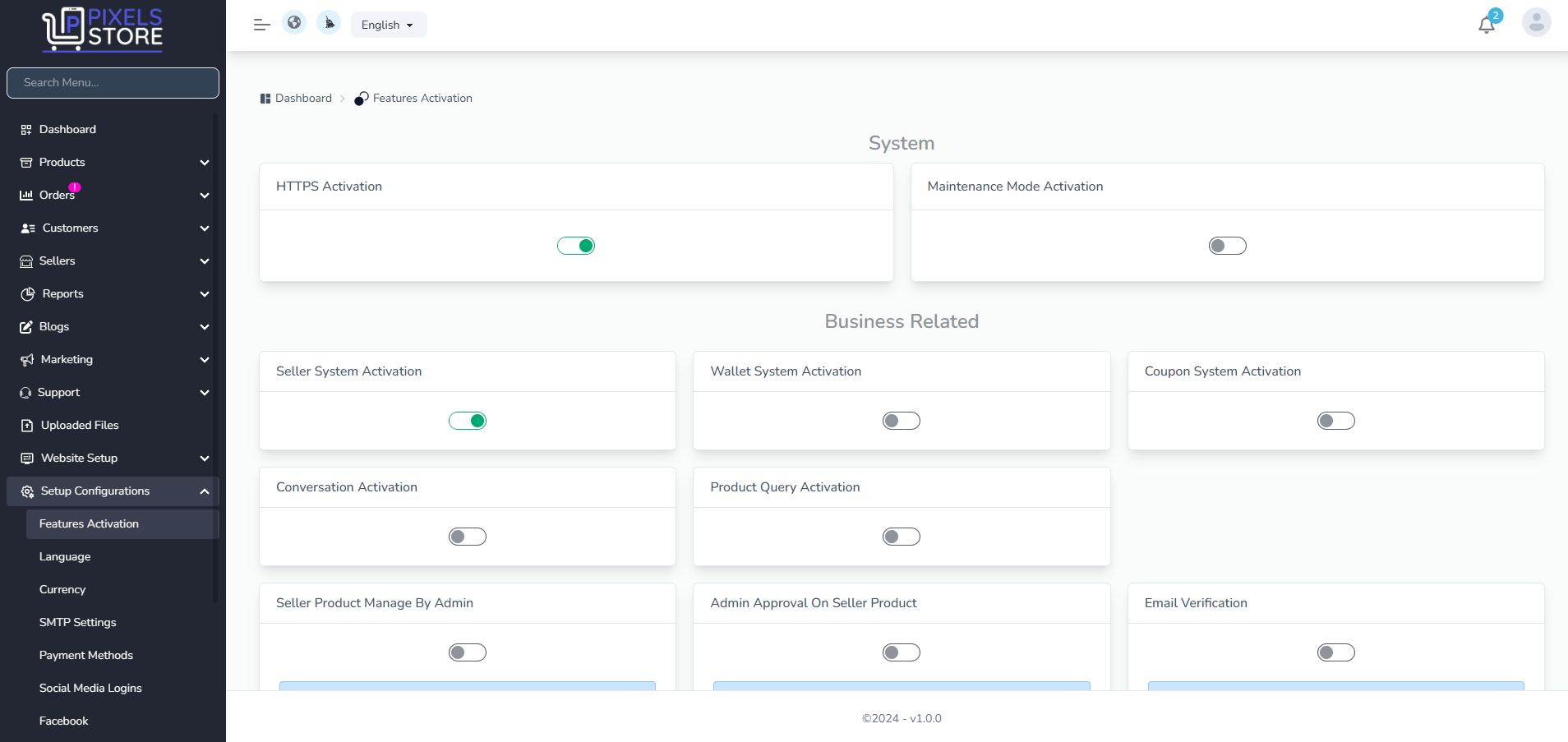Image resolution: width=1568 pixels, height=742 pixels.
Task: Click the Dashboard breadcrumb link
Action: click(x=303, y=98)
